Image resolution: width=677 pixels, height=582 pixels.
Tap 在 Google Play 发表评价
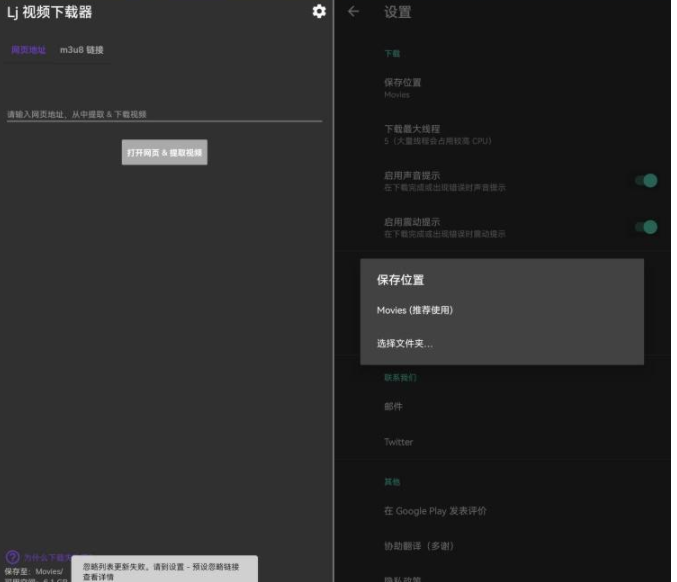503,511
